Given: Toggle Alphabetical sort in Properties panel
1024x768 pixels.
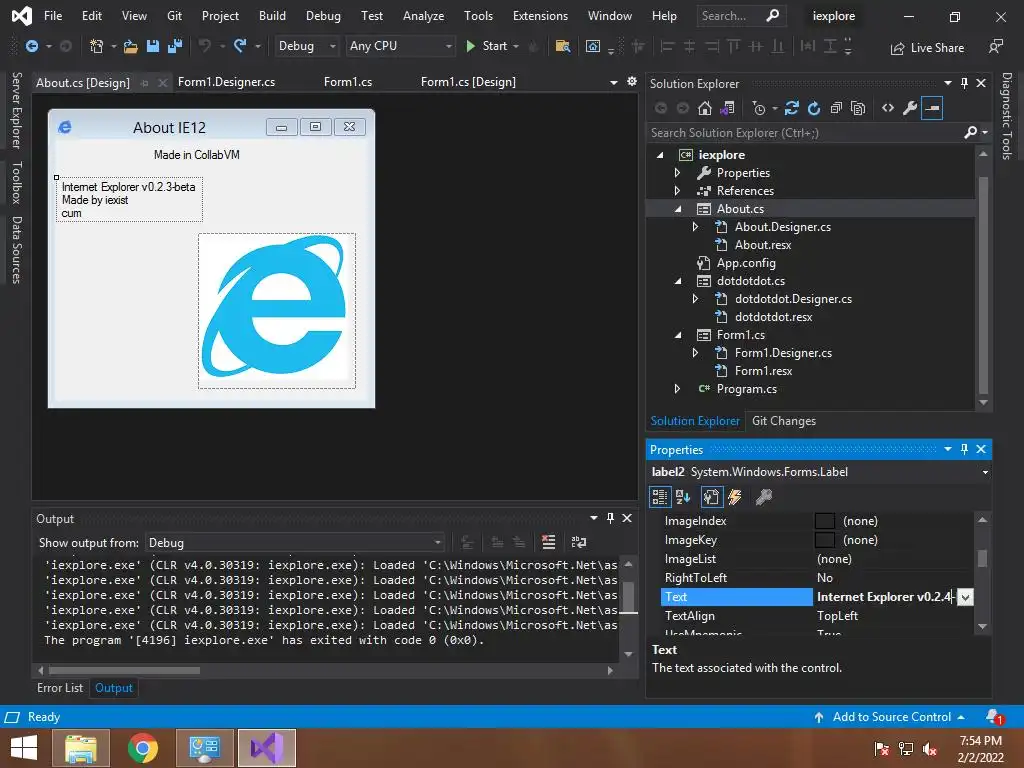Looking at the screenshot, I should point(683,497).
